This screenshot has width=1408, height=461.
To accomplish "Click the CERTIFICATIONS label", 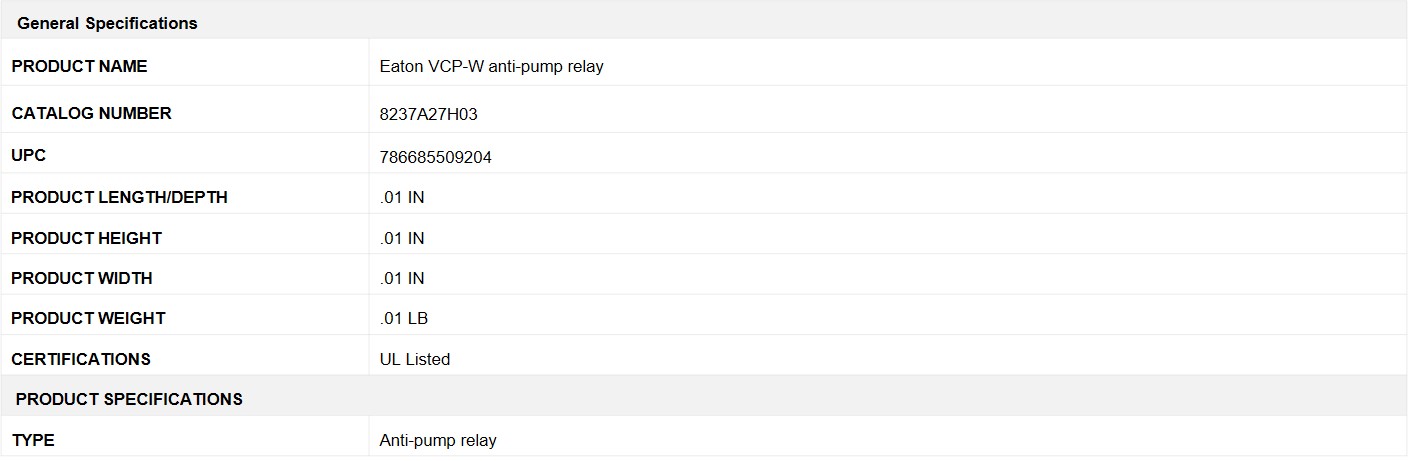I will click(x=81, y=360).
